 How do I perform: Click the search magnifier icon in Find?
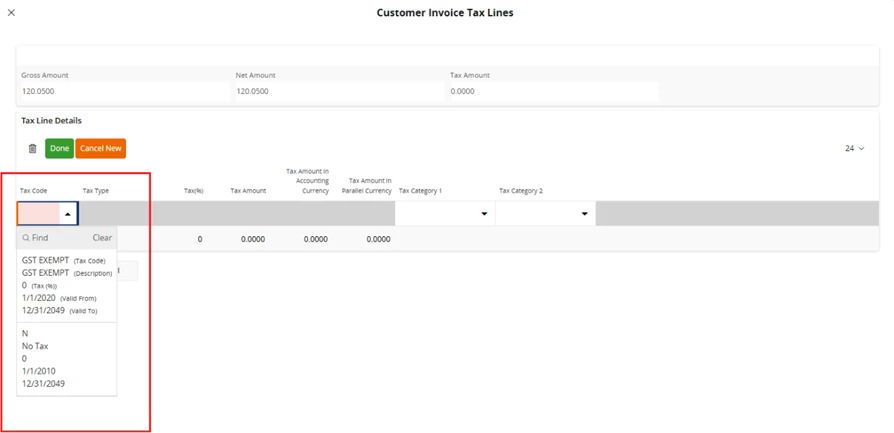[26, 238]
